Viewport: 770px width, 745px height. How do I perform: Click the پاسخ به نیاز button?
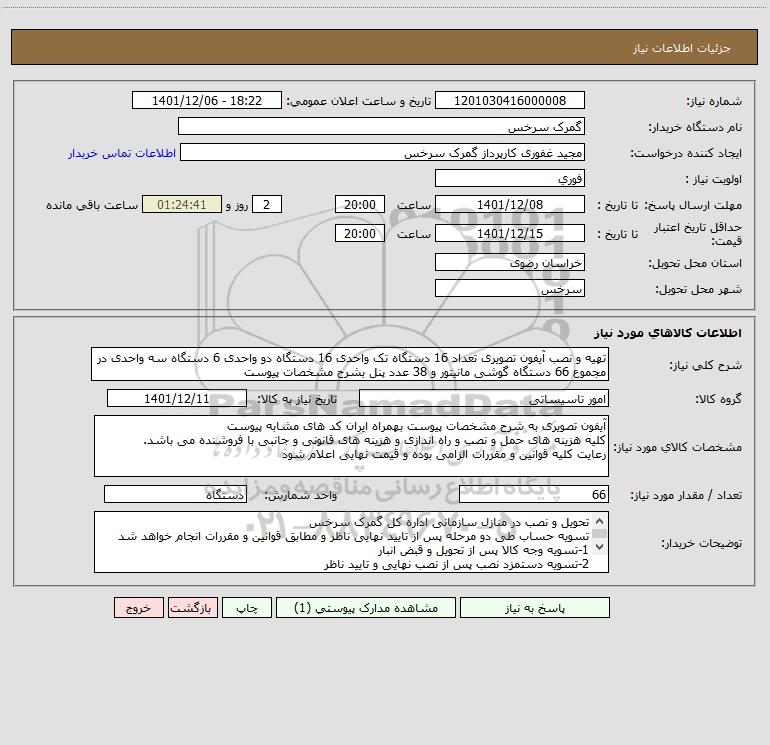535,608
